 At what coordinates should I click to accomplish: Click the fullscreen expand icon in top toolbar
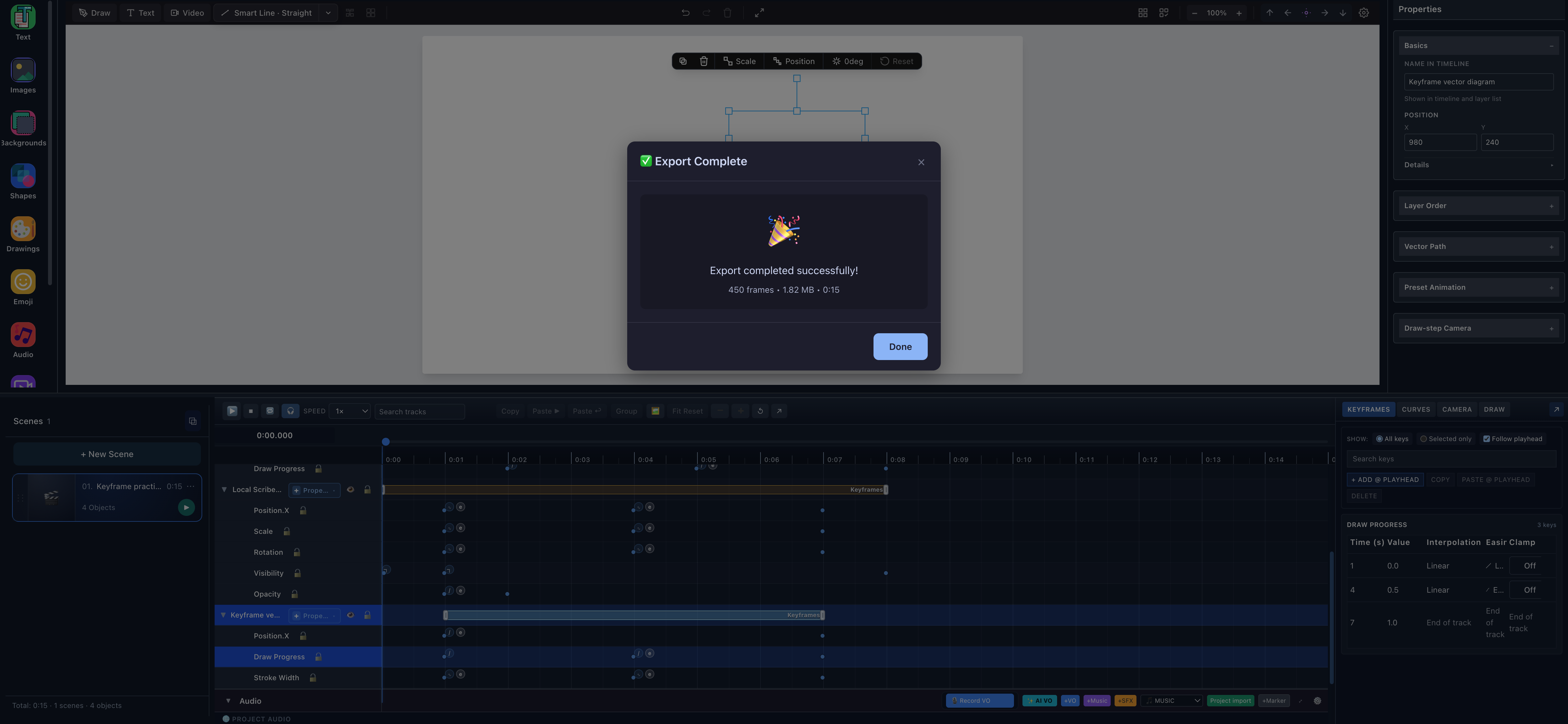(759, 13)
